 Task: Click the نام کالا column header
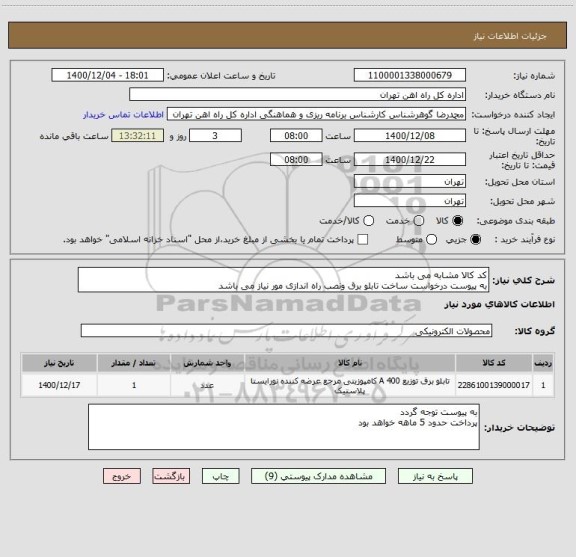[350, 363]
